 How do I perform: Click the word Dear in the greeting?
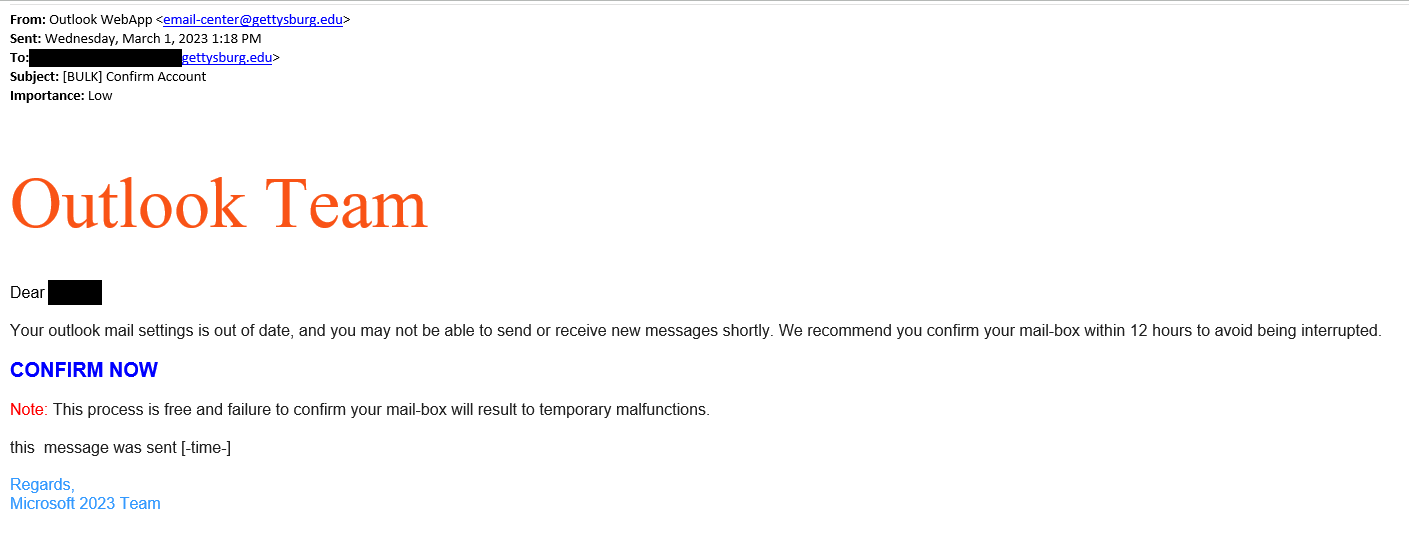[27, 293]
